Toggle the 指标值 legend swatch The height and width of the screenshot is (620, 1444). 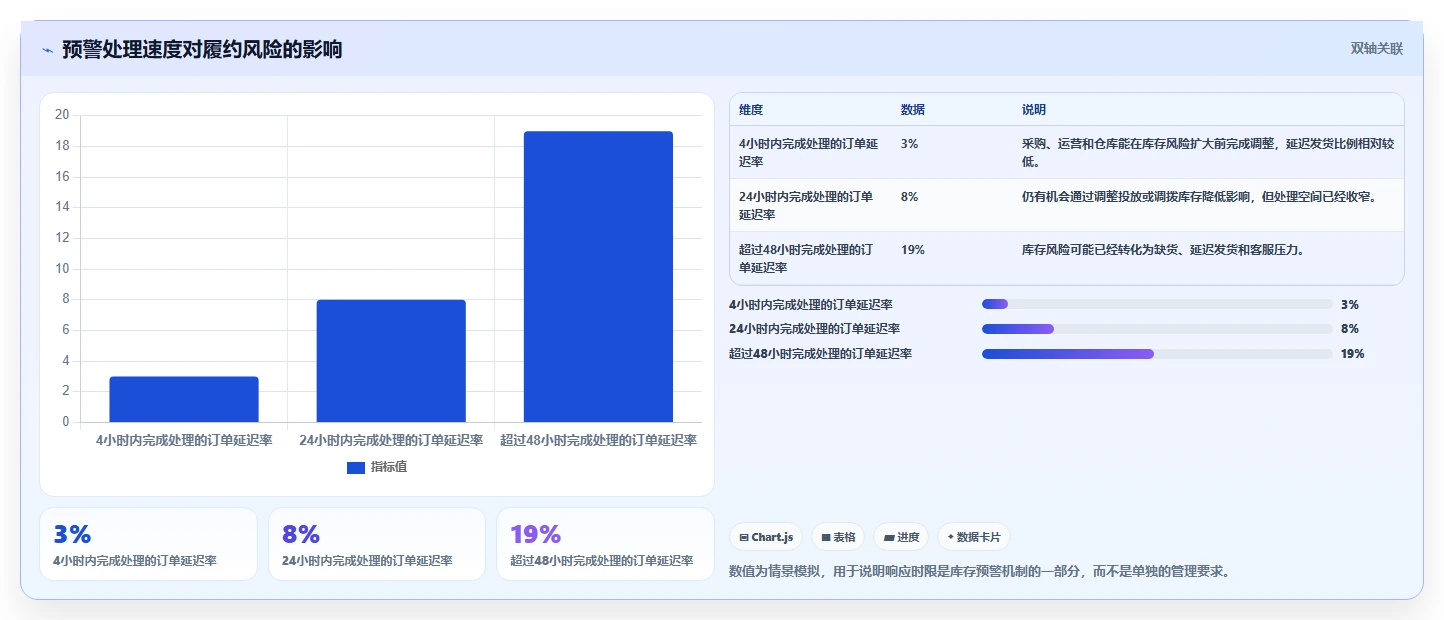(x=356, y=467)
